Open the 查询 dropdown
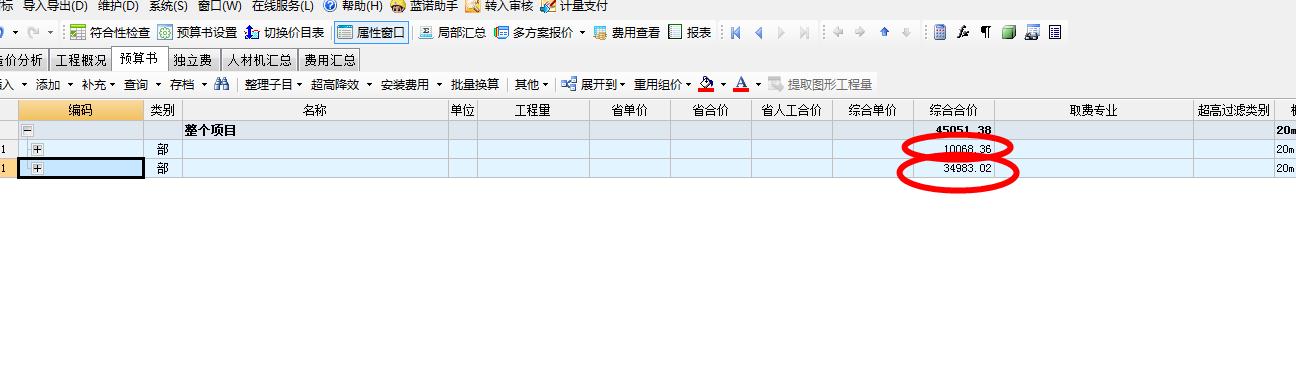Screen dimensions: 1296x385 pyautogui.click(x=142, y=84)
